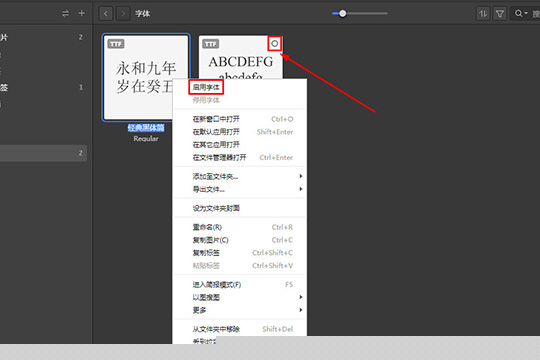Click the font name 经典黑体简 label

coord(146,128)
